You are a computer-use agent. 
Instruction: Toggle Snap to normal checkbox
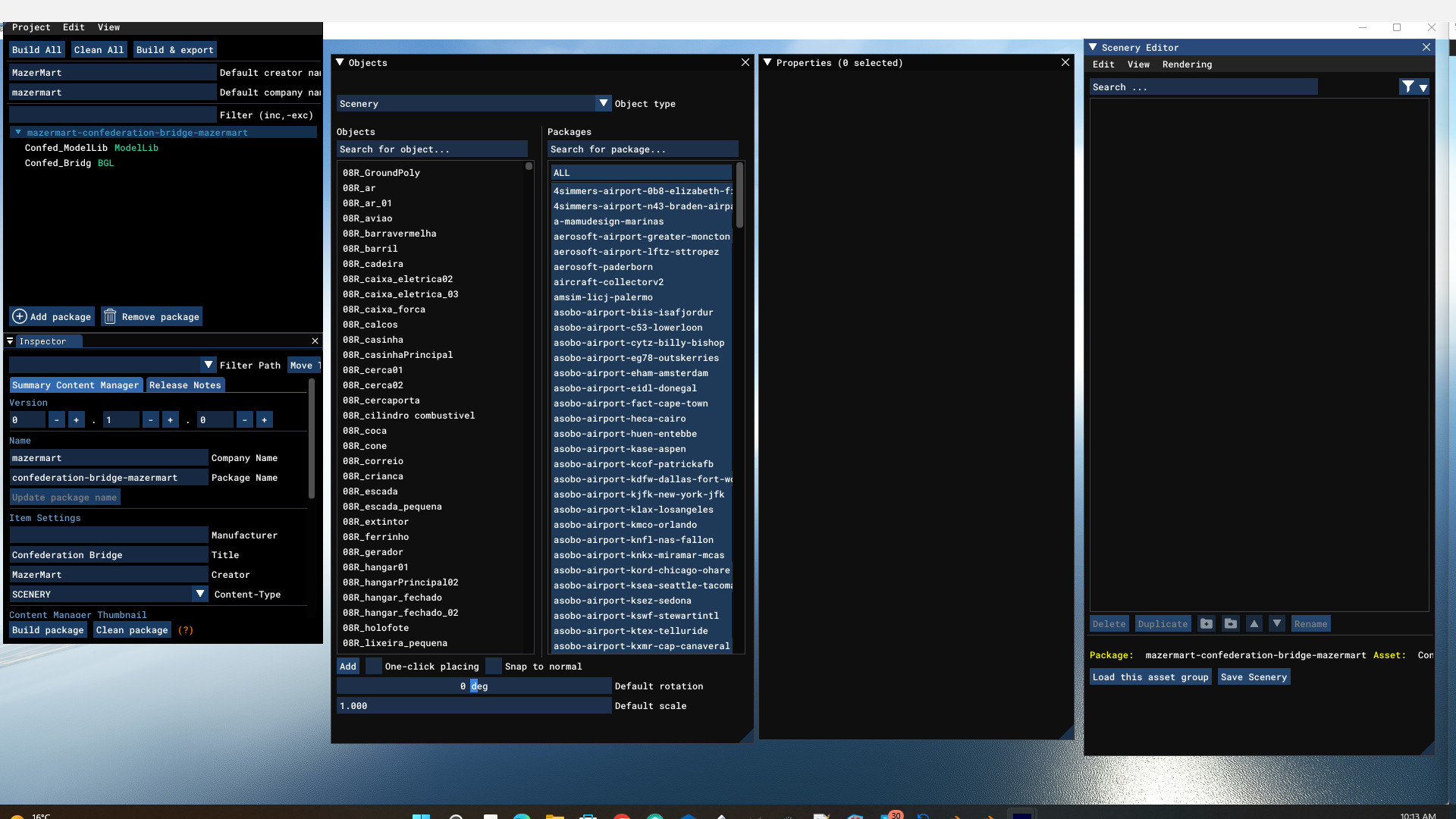[494, 667]
